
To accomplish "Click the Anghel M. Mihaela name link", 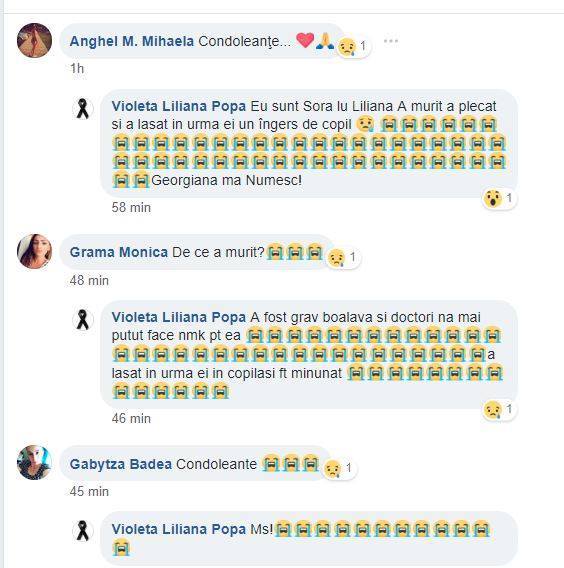I will click(132, 41).
